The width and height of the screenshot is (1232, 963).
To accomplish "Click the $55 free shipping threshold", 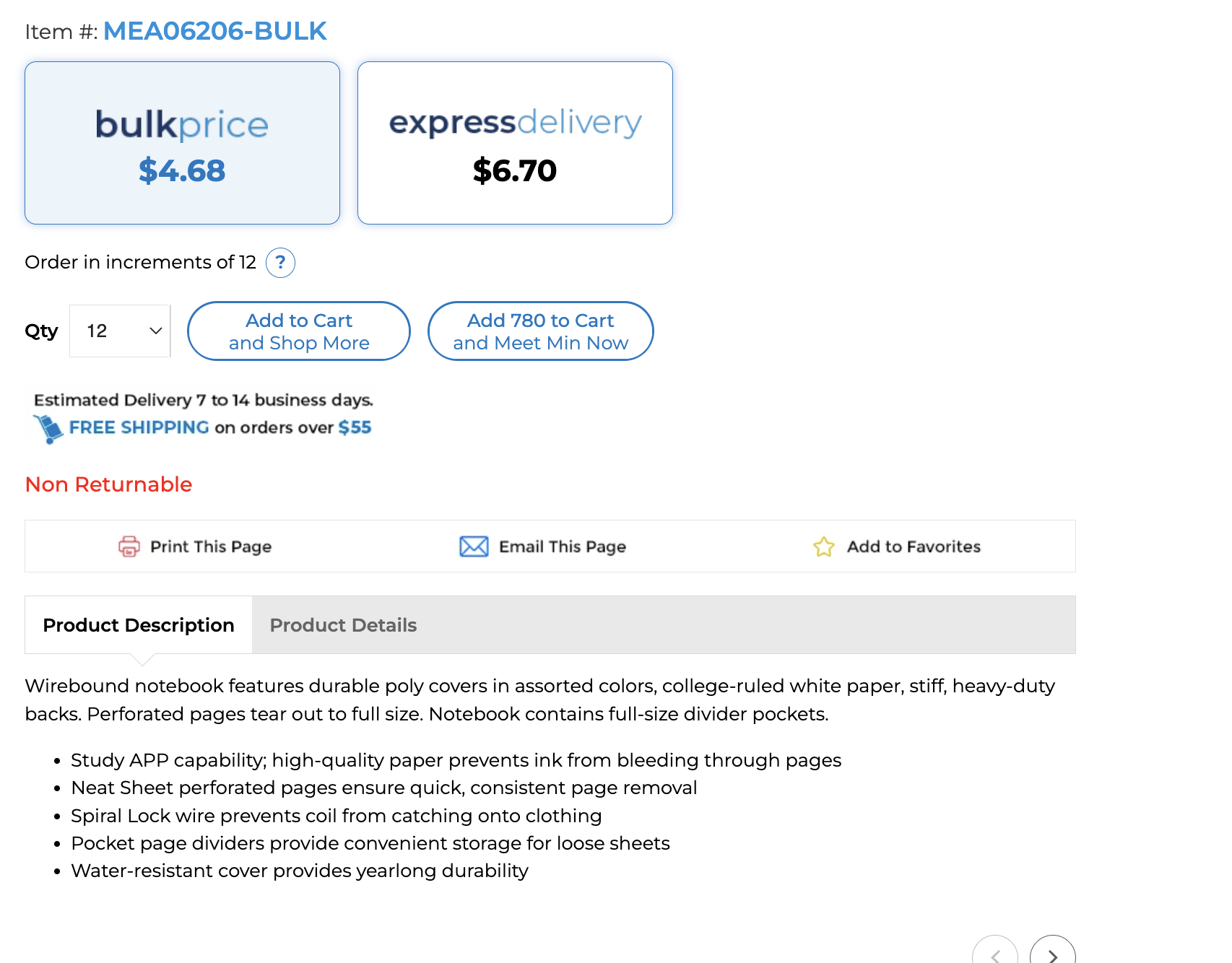I will pyautogui.click(x=355, y=427).
